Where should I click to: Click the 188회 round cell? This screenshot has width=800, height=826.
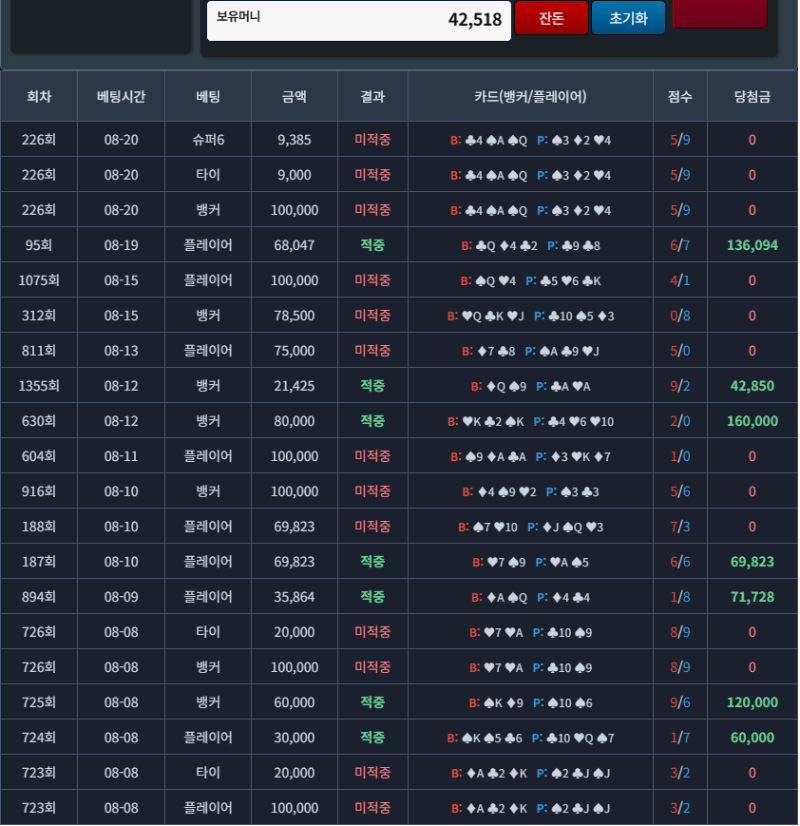point(39,526)
